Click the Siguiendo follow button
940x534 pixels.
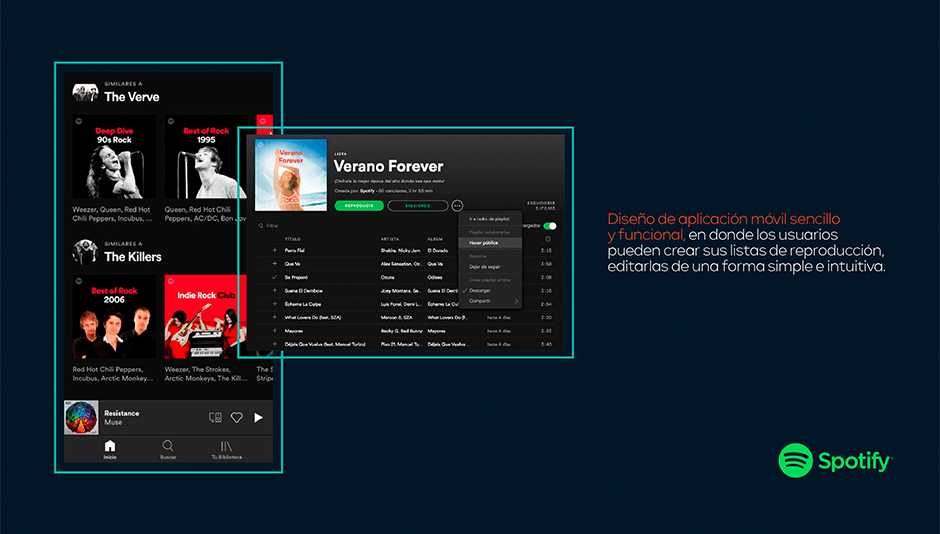(x=418, y=206)
